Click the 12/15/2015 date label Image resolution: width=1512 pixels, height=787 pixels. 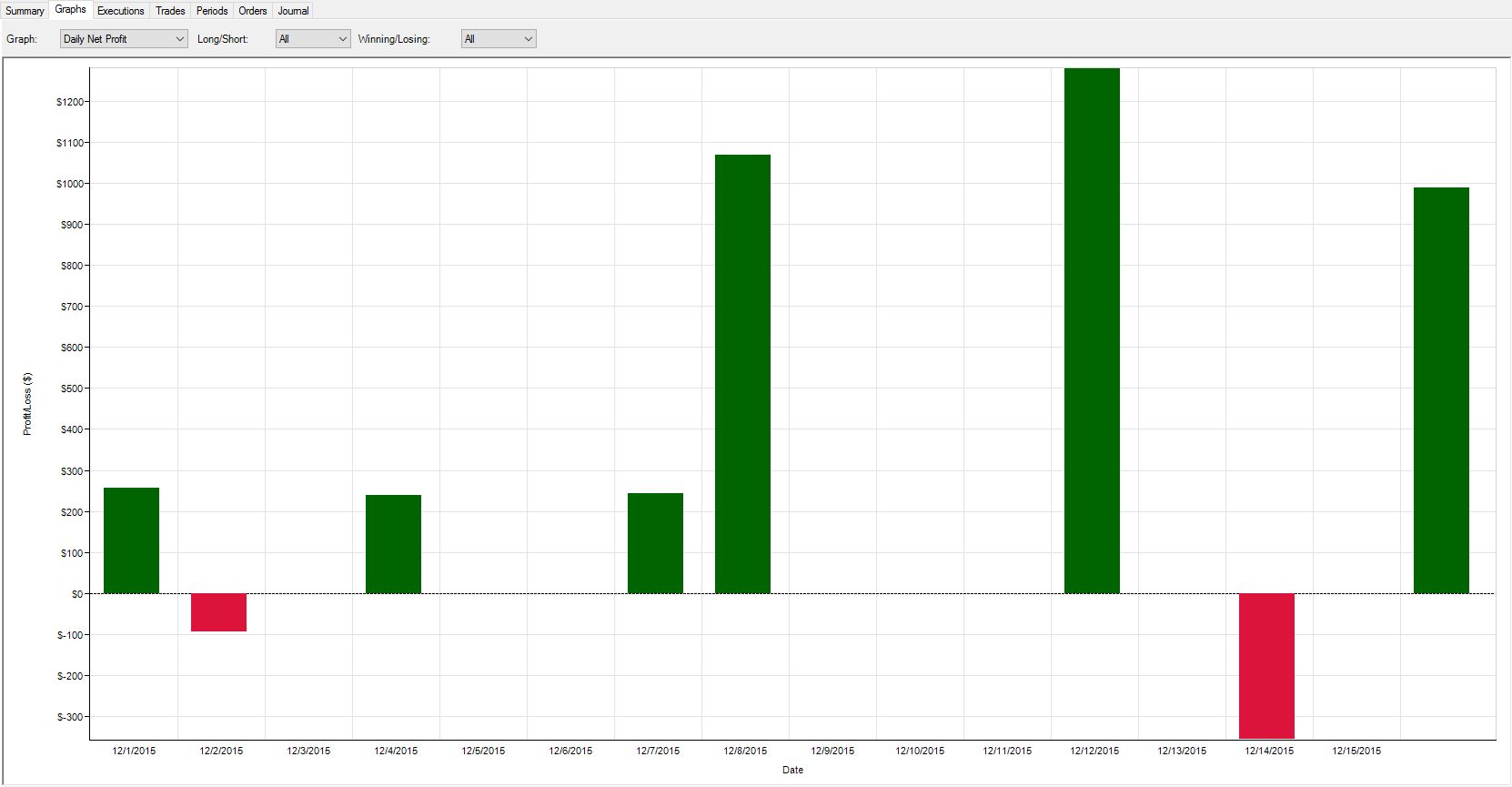tap(1356, 752)
